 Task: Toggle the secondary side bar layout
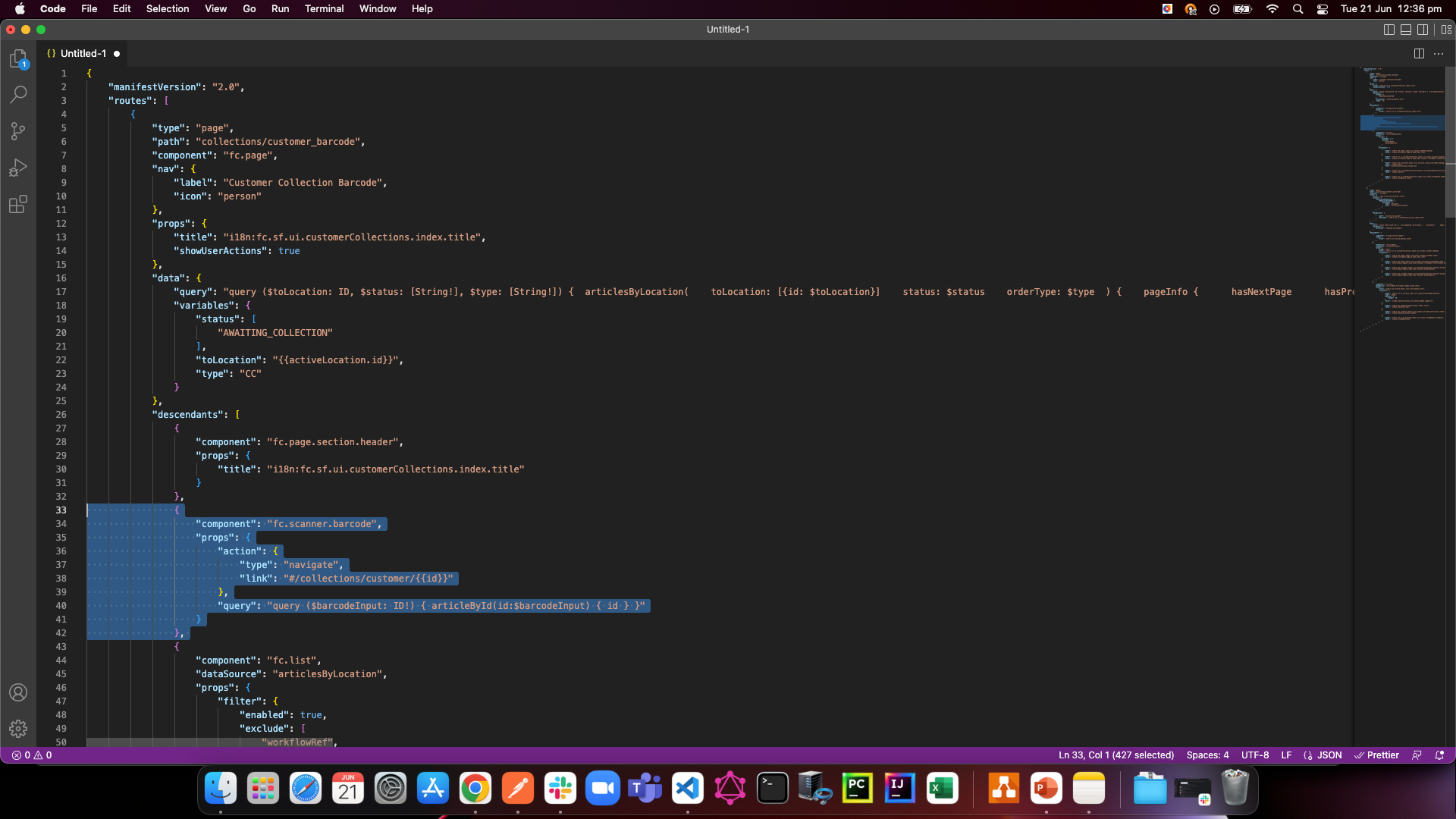[x=1423, y=30]
